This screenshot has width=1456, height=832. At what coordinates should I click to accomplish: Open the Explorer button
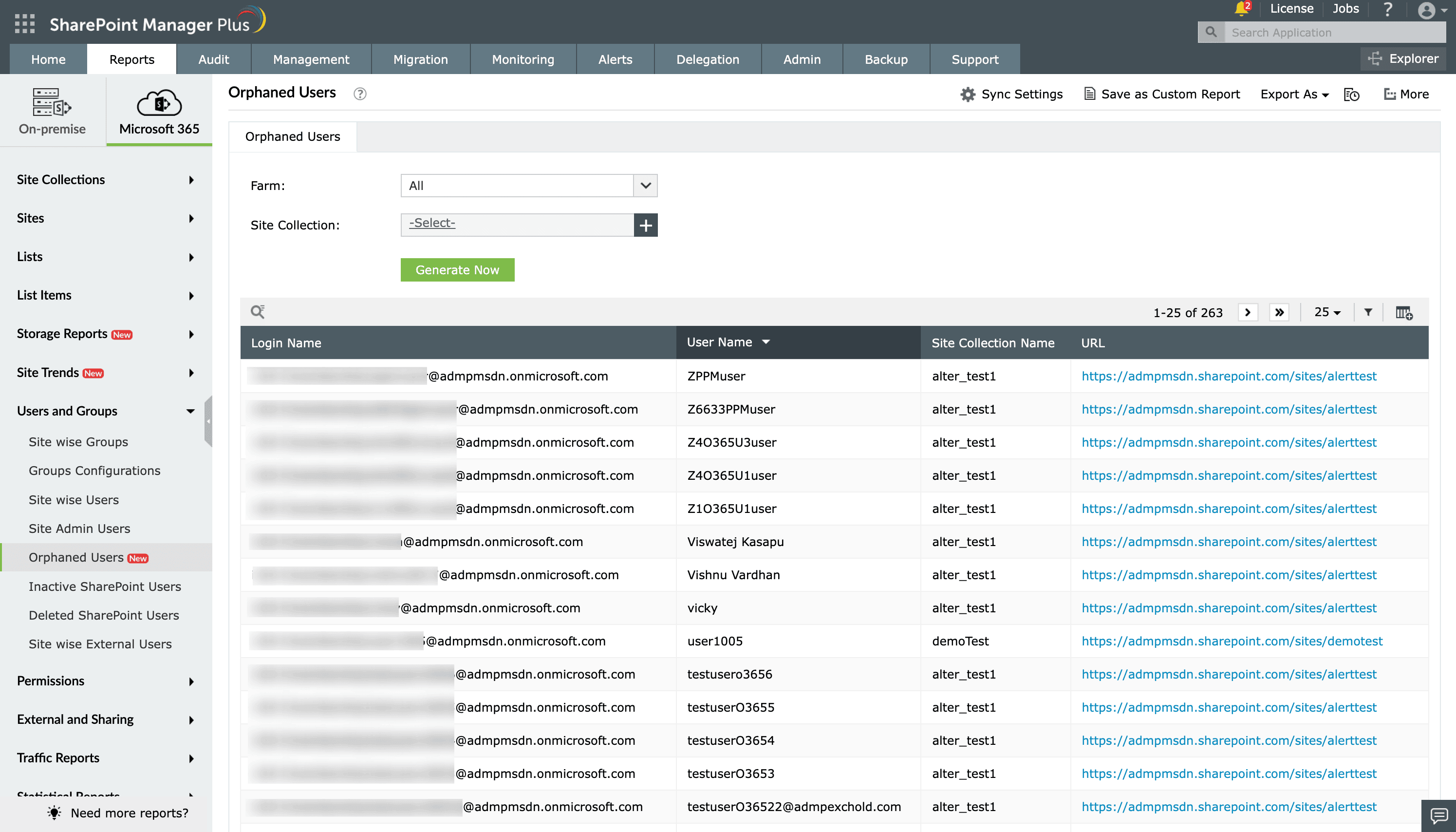point(1403,59)
